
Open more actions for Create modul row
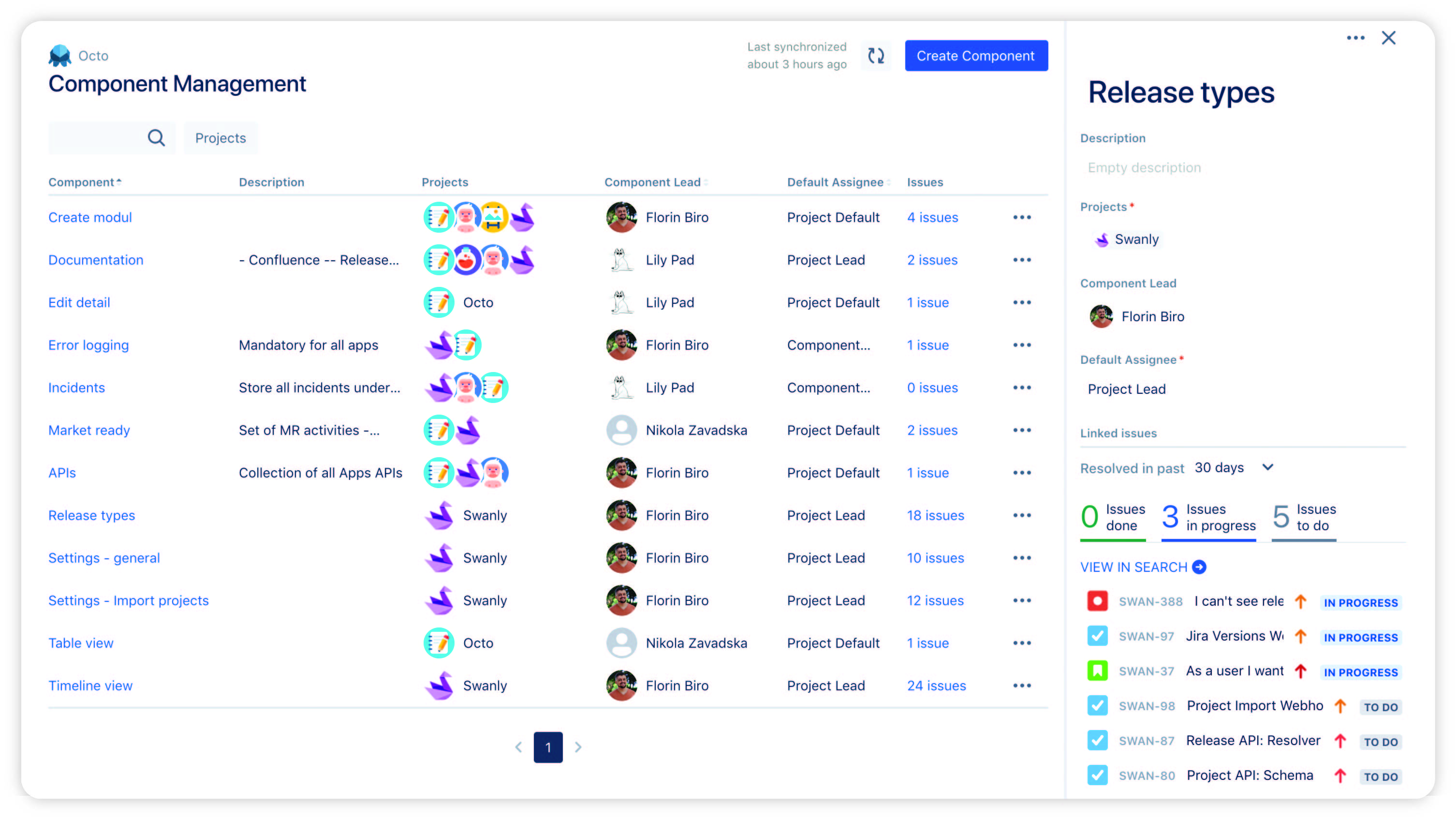click(x=1021, y=217)
